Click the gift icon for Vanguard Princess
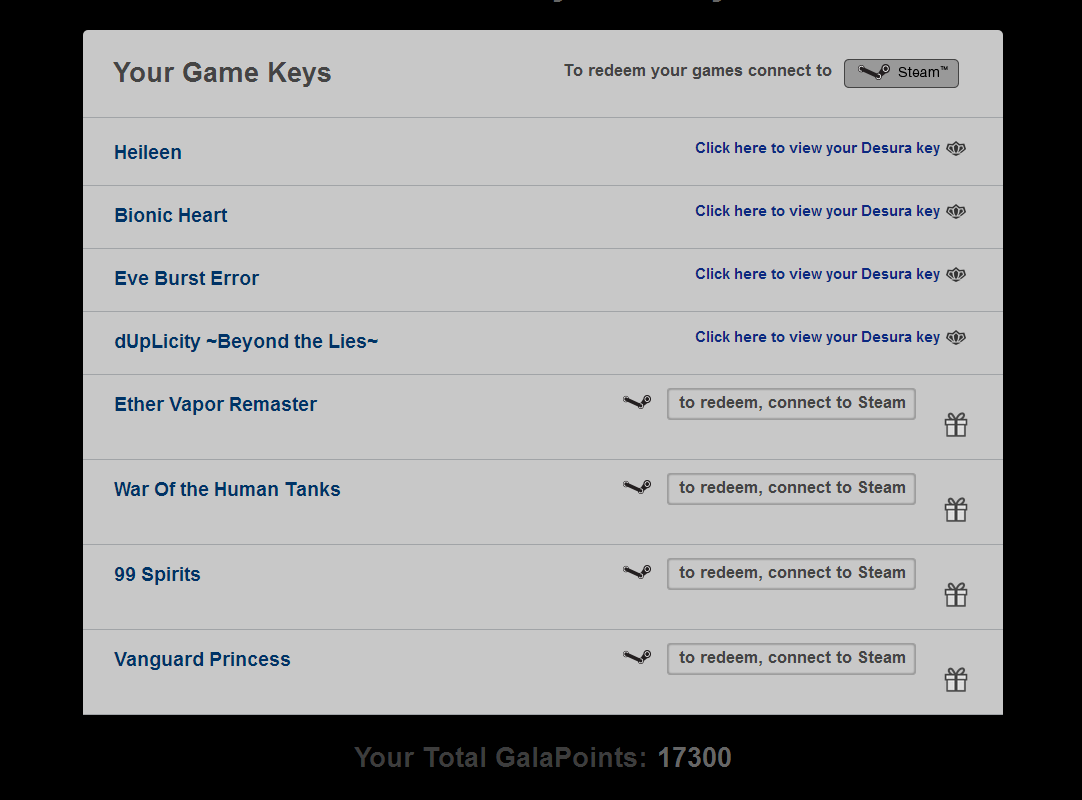This screenshot has width=1082, height=800. click(x=956, y=680)
